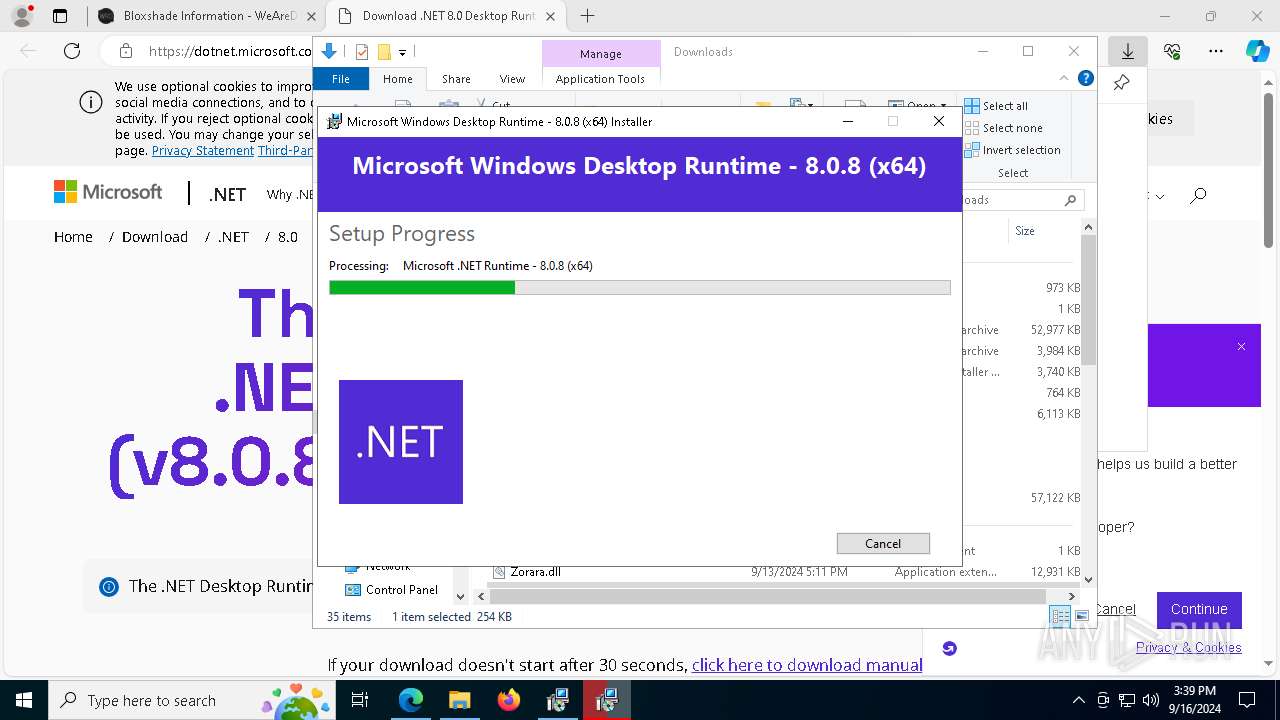
Task: Click taskbar search box
Action: point(194,700)
